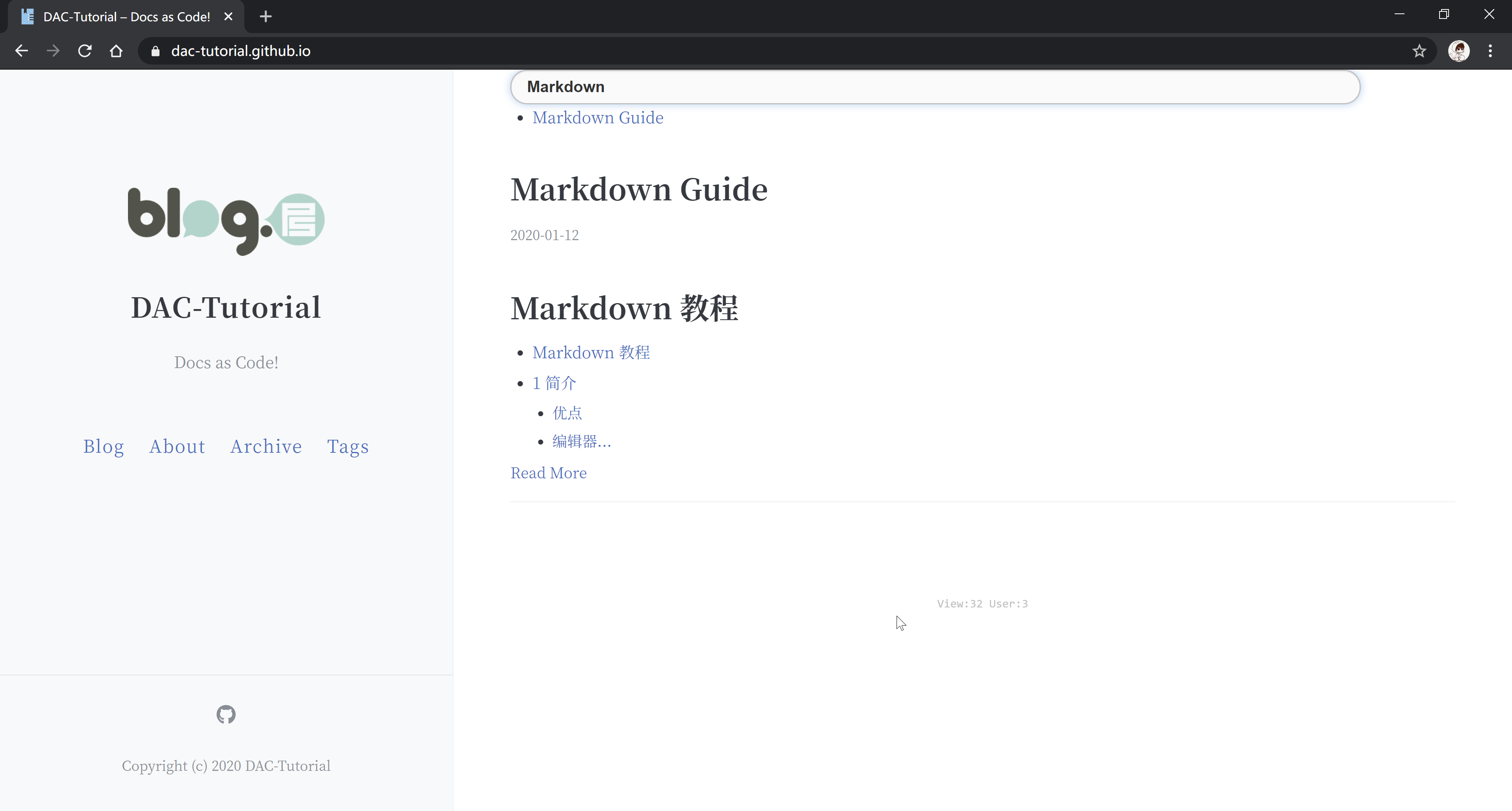Image resolution: width=1512 pixels, height=811 pixels.
Task: Open the Markdown Guide search result
Action: point(598,117)
